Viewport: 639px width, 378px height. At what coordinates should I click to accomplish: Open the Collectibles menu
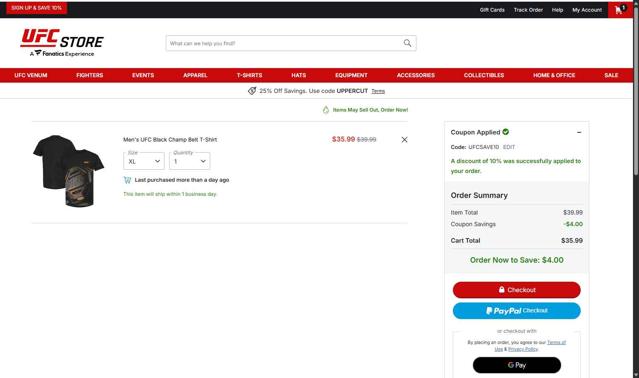(484, 75)
